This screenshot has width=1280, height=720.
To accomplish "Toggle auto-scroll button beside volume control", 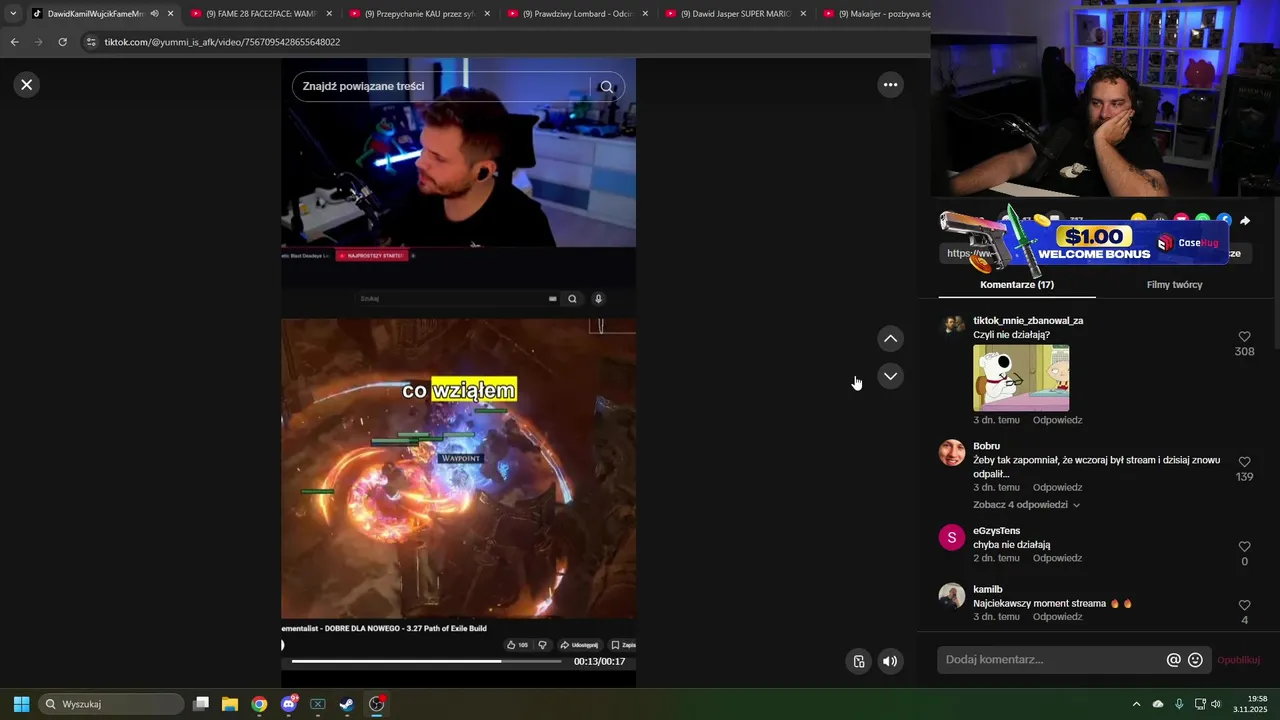I will (x=858, y=661).
